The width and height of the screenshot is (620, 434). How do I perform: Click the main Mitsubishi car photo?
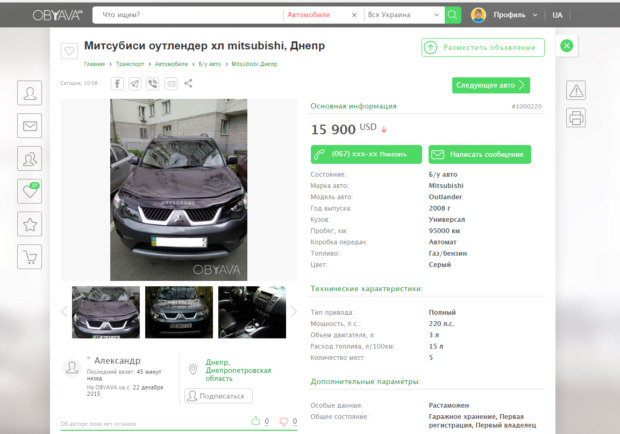178,190
